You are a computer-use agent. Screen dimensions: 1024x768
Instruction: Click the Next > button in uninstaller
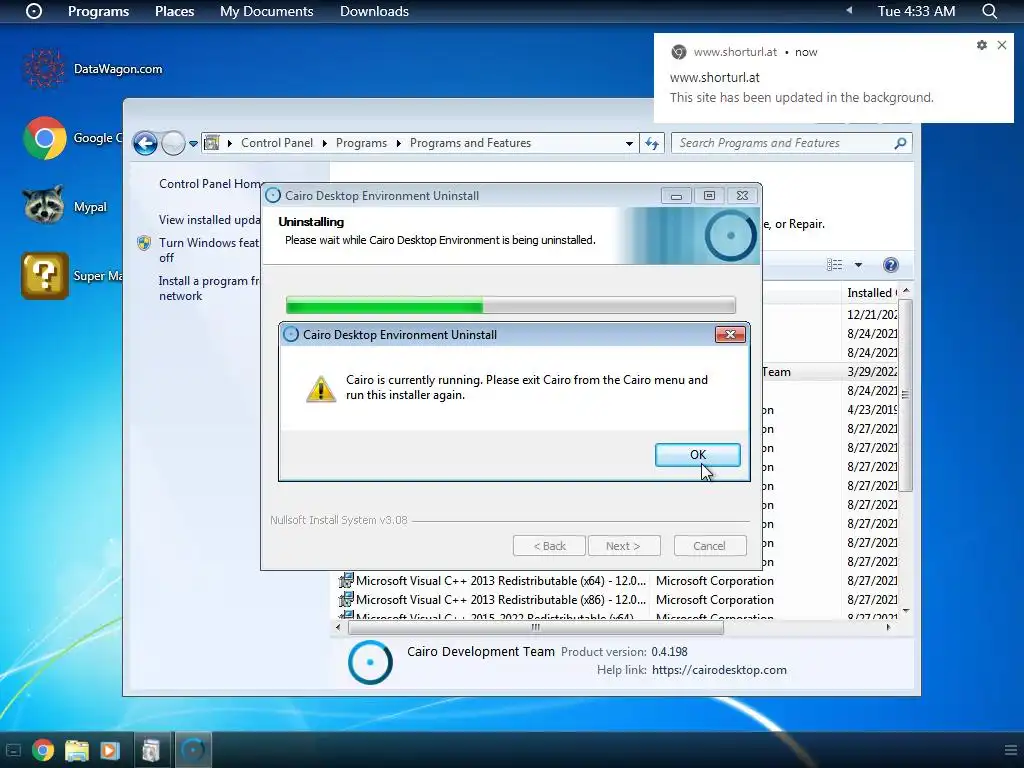point(623,546)
